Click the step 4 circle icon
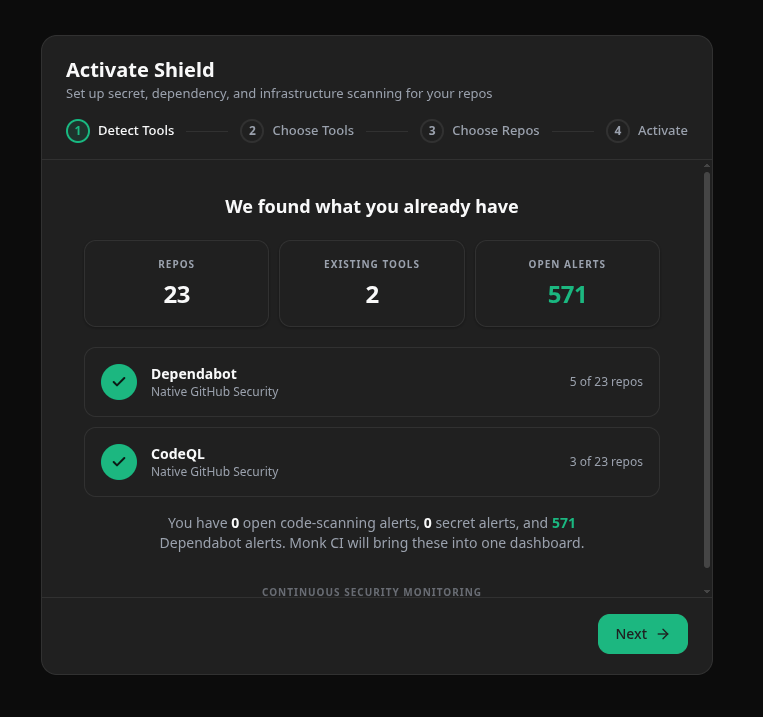763x717 pixels. 618,131
